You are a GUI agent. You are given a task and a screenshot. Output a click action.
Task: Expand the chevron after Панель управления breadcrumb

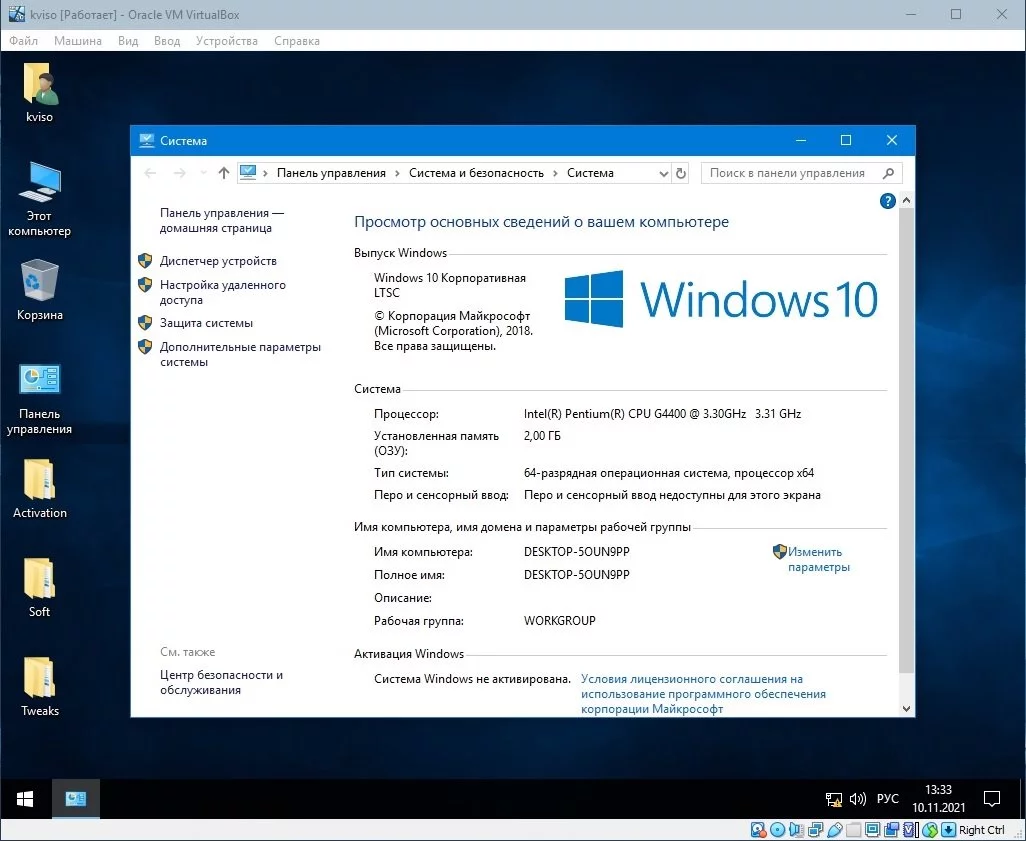coord(398,173)
